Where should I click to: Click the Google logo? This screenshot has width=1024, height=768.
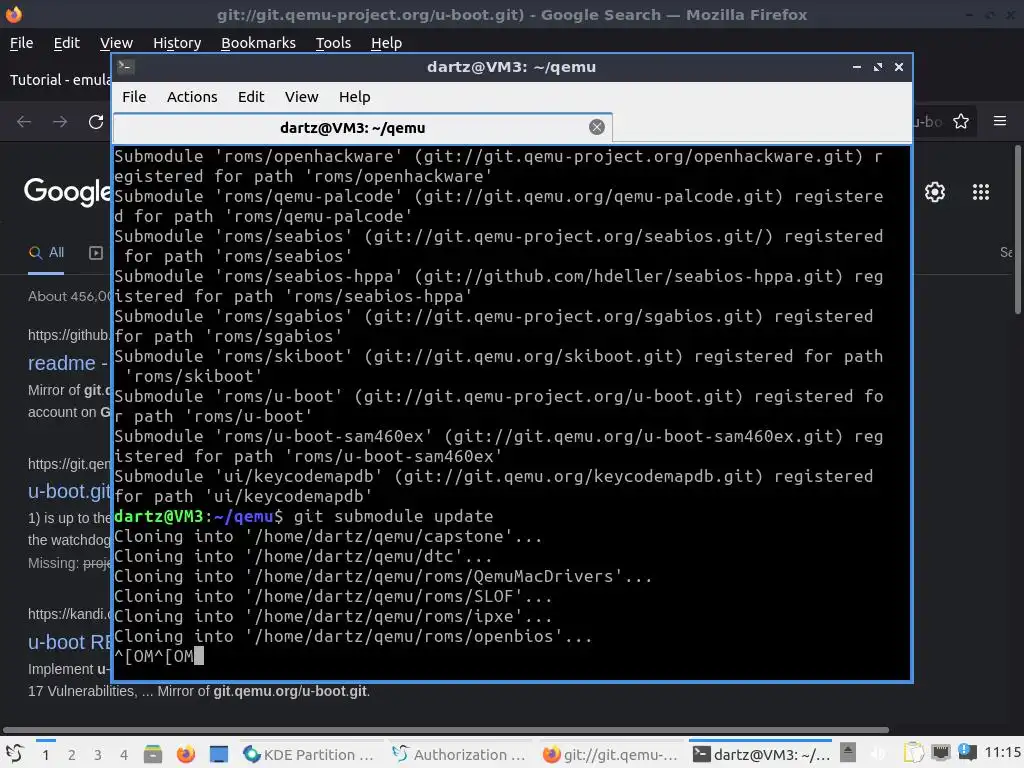click(x=67, y=192)
